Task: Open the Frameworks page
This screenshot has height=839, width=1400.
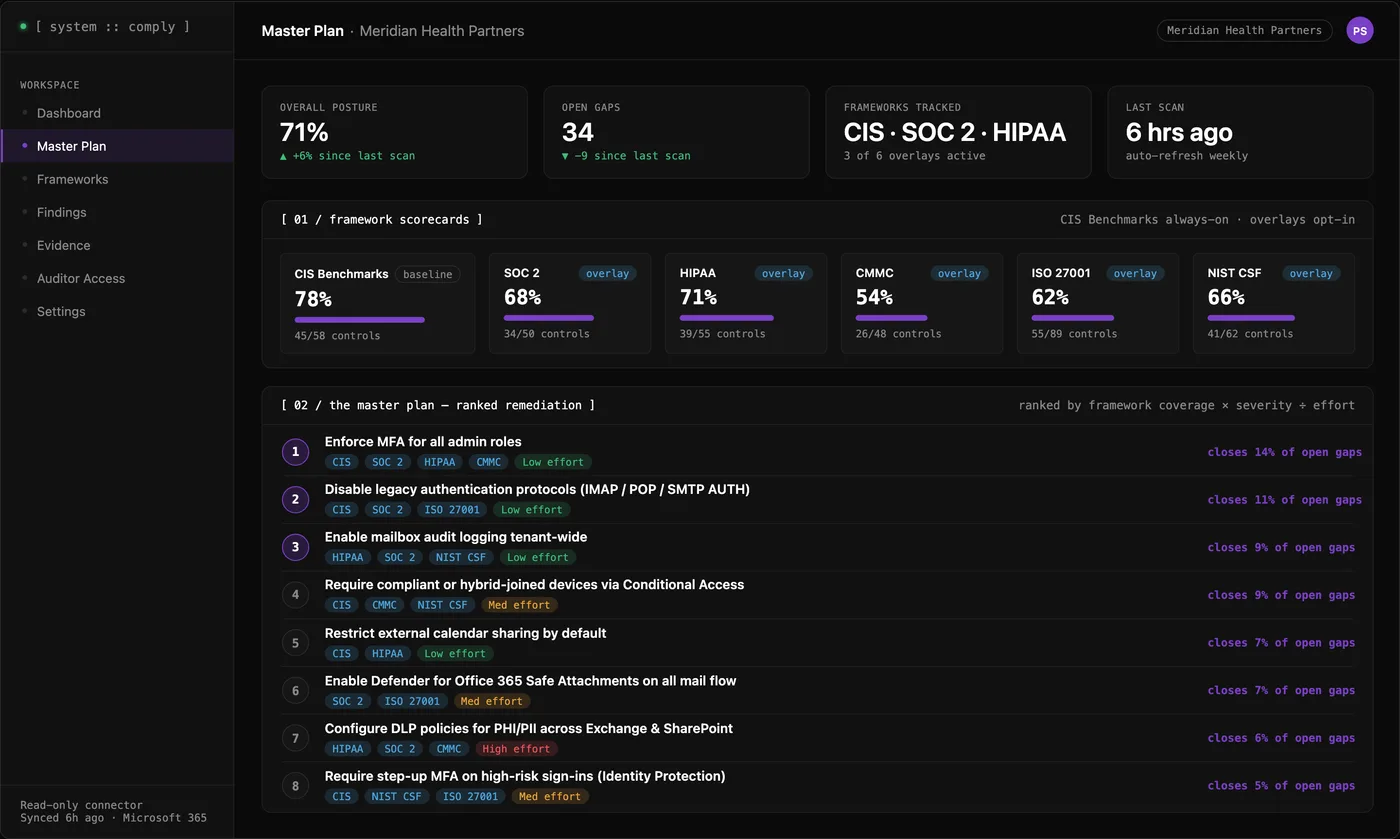Action: pyautogui.click(x=117, y=179)
